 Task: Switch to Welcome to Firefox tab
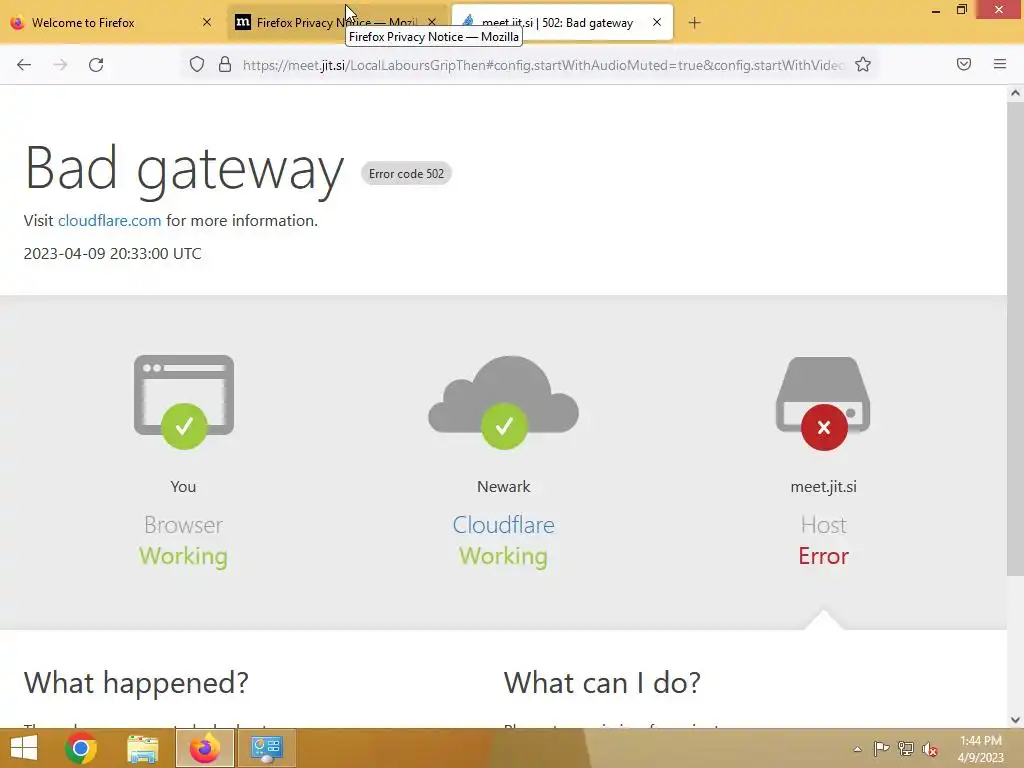point(111,23)
